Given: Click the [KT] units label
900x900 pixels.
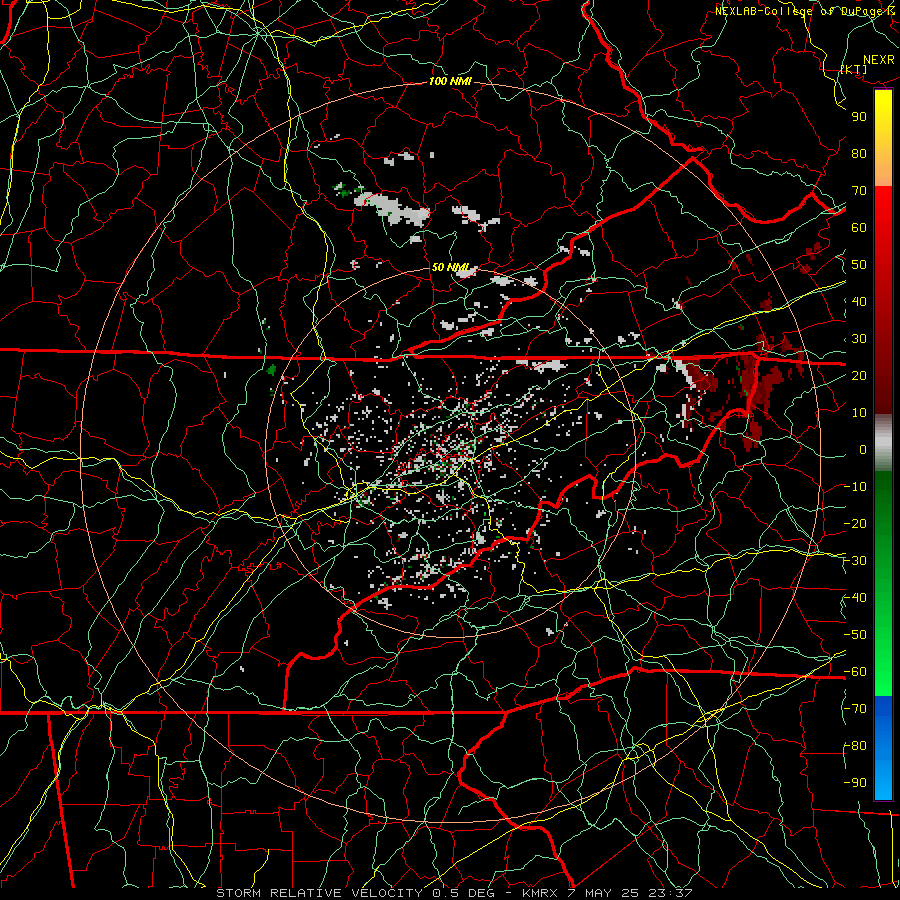Looking at the screenshot, I should tap(853, 69).
